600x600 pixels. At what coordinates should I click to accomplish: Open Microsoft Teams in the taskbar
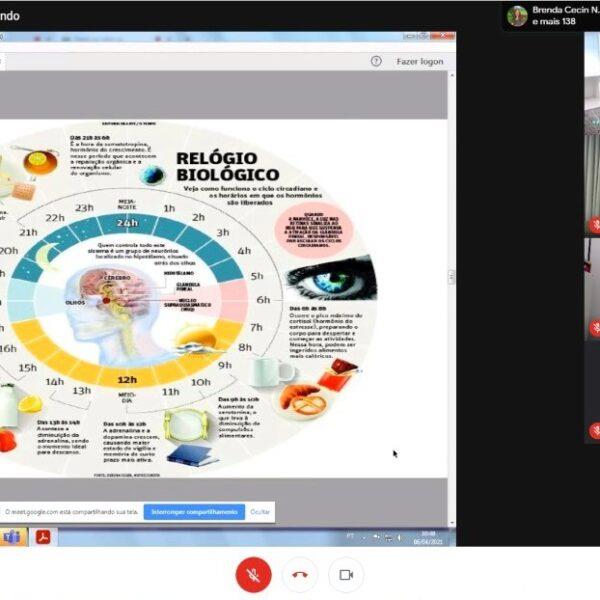(x=12, y=537)
